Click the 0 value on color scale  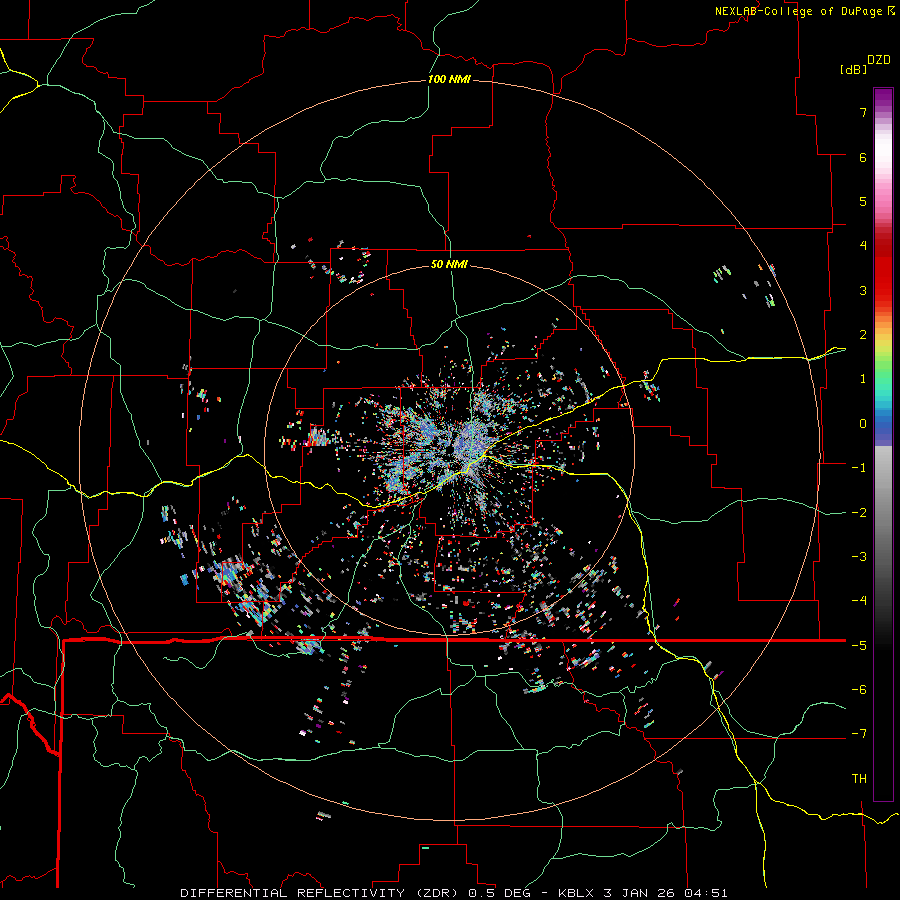click(x=863, y=424)
